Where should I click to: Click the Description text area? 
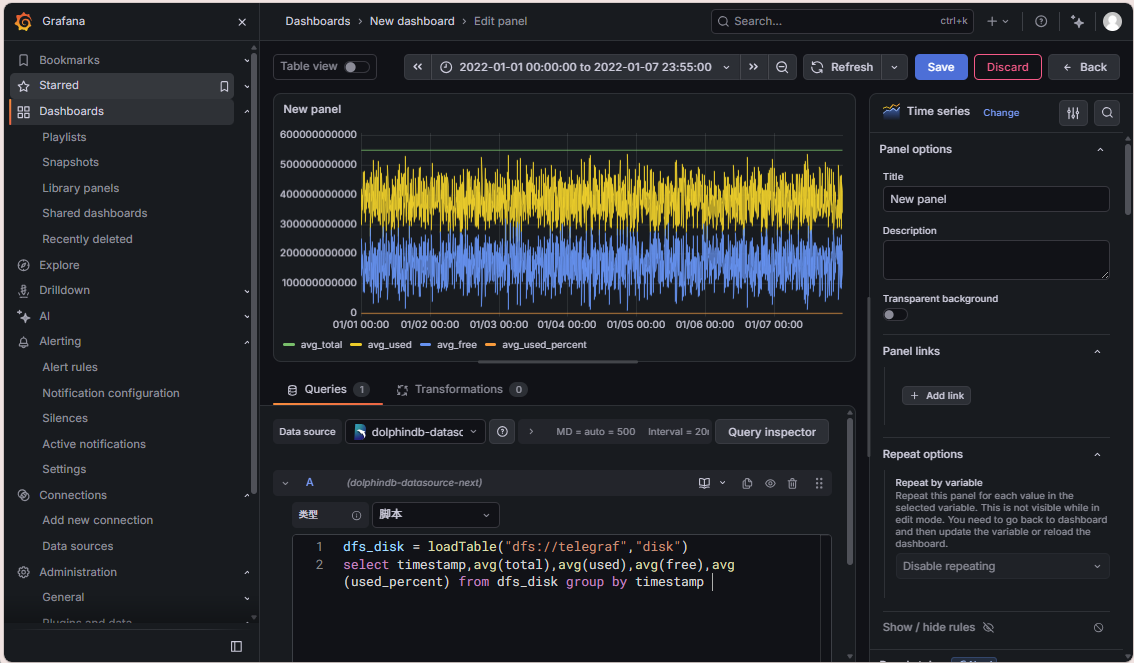click(996, 260)
